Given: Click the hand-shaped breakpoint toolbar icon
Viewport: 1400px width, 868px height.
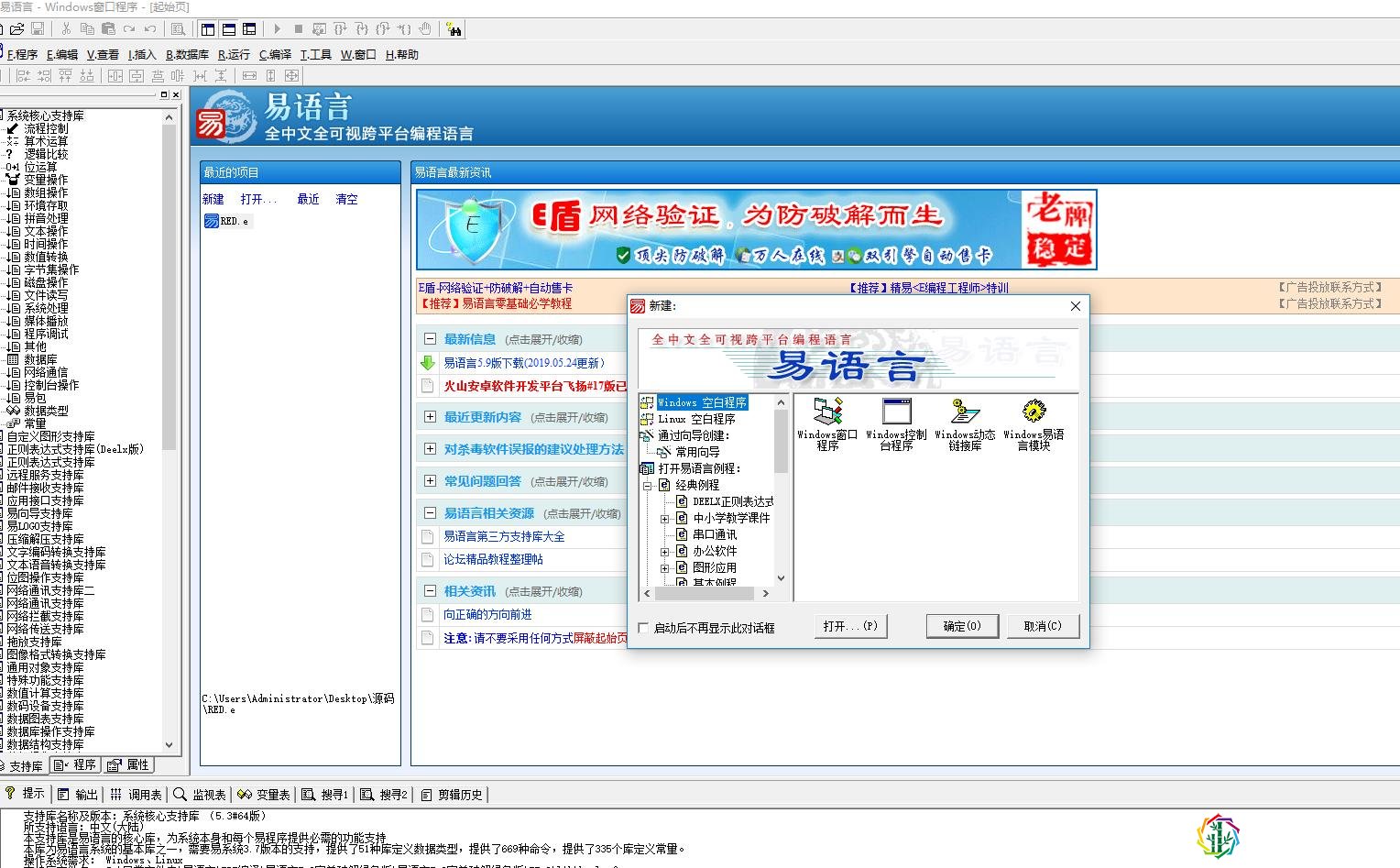Looking at the screenshot, I should pos(425,29).
